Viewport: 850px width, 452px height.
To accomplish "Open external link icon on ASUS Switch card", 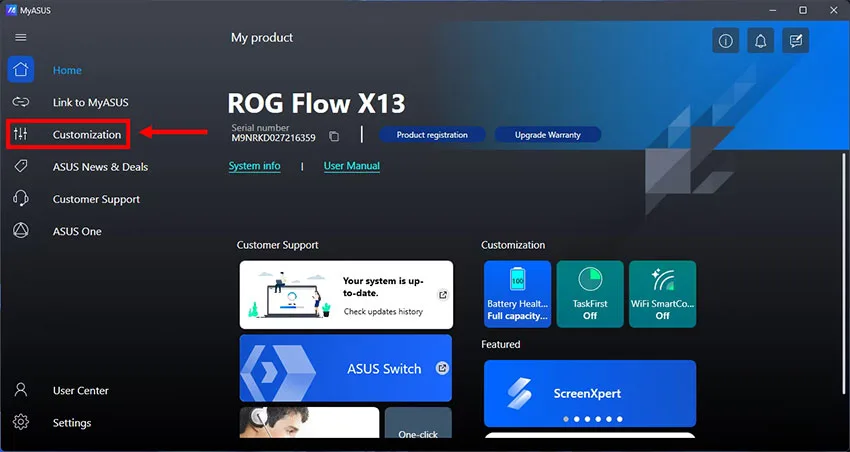I will (x=442, y=369).
